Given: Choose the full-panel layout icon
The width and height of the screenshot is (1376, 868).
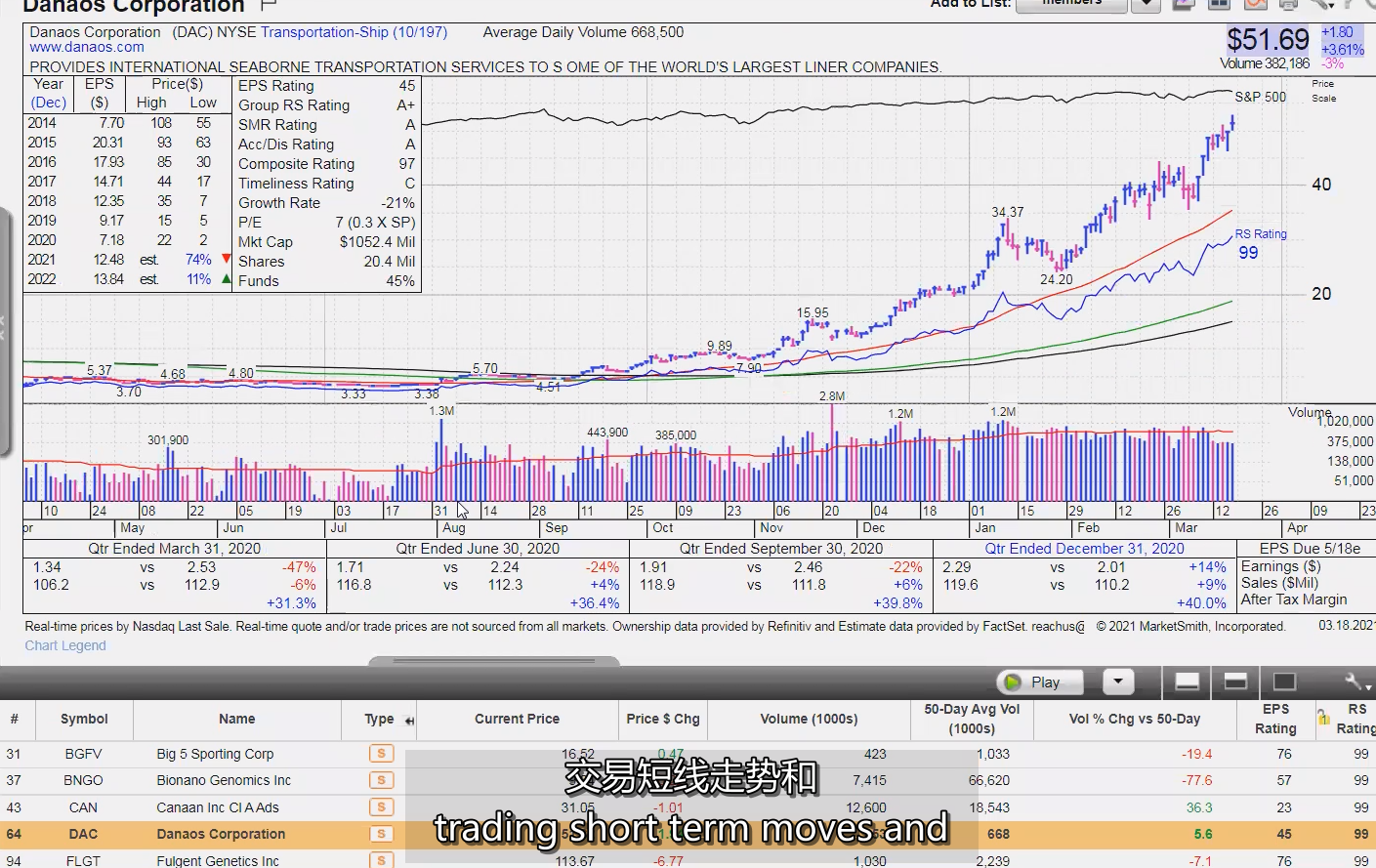Looking at the screenshot, I should click(x=1284, y=682).
